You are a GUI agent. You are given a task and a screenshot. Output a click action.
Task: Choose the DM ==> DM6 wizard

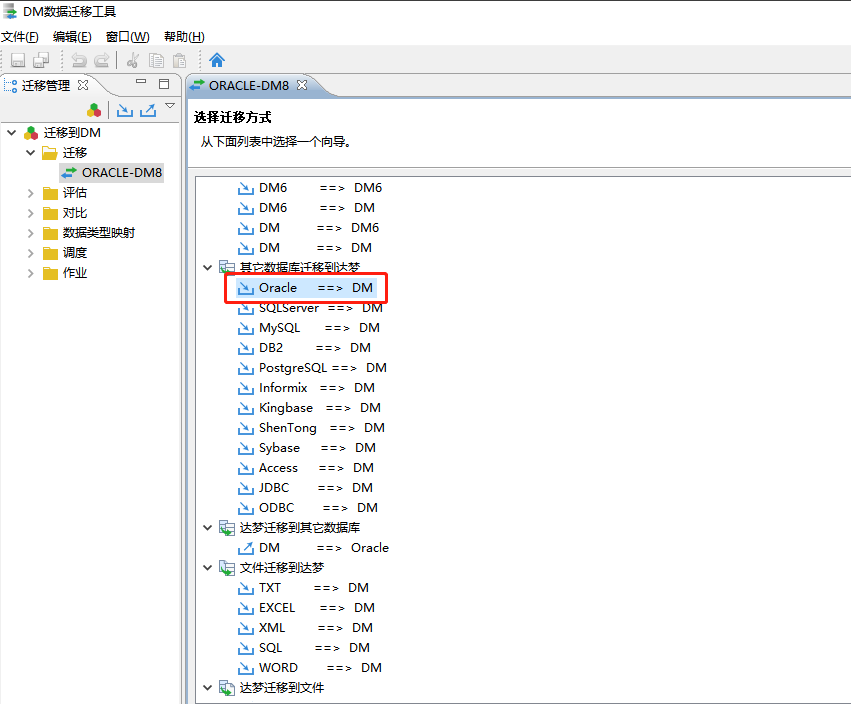coord(308,228)
